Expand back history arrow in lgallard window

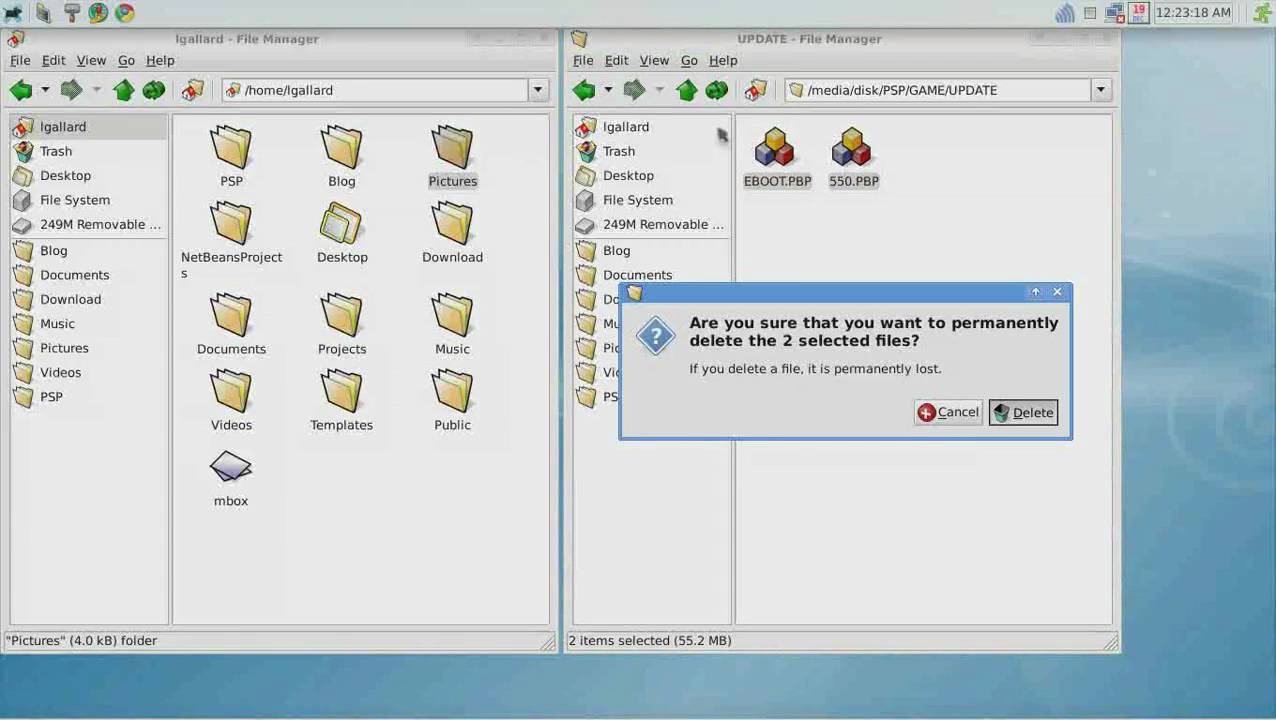tap(44, 90)
